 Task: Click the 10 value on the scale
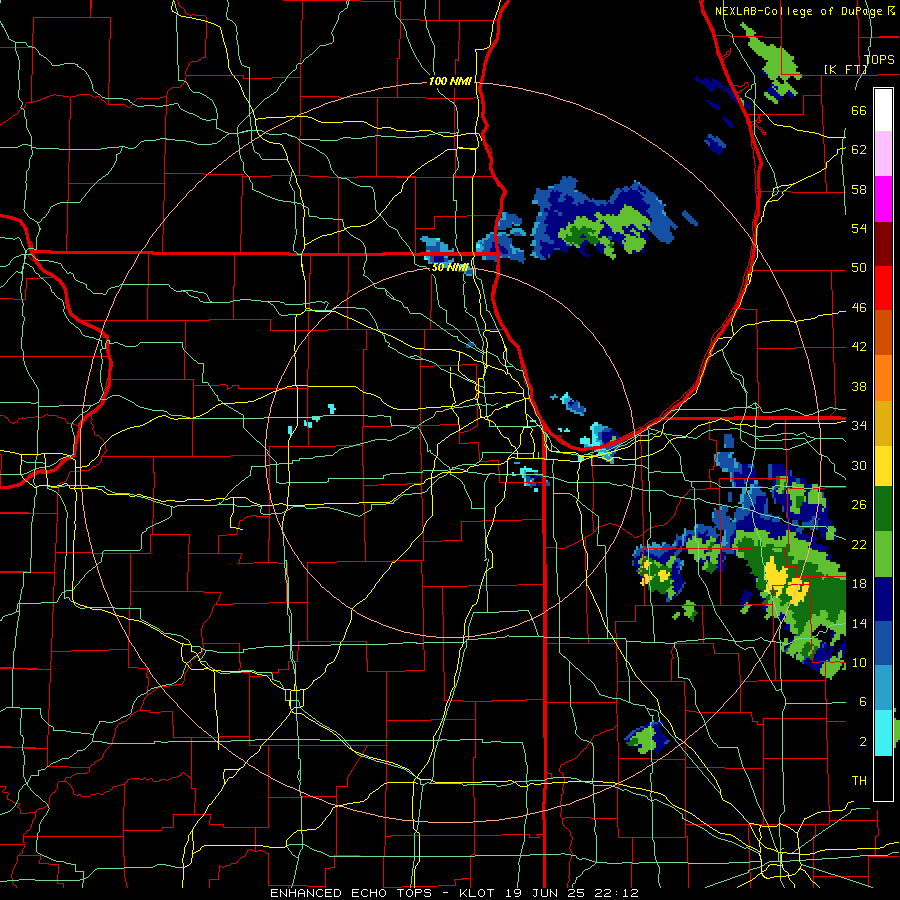click(x=859, y=662)
